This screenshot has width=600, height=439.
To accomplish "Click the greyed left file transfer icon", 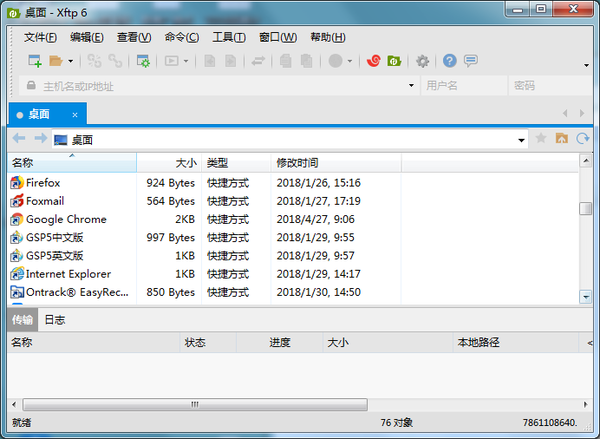I will coord(210,61).
